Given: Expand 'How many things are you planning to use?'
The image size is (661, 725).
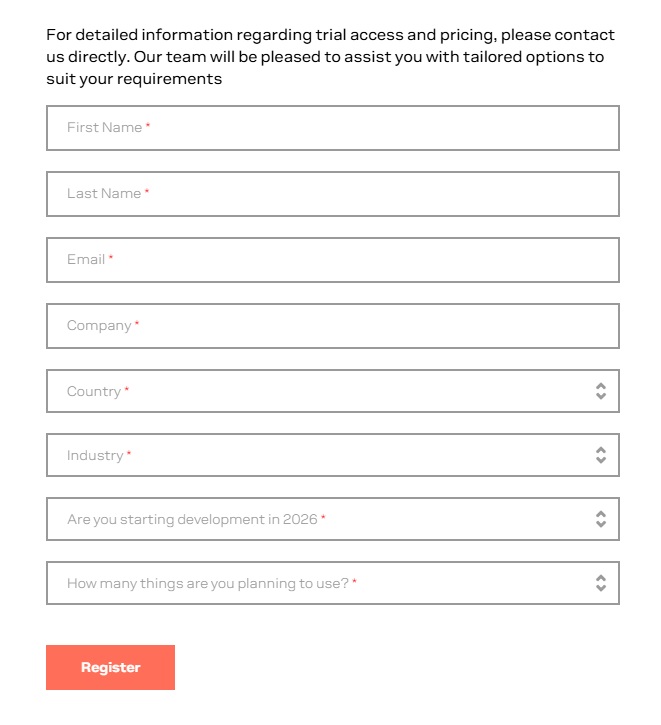Looking at the screenshot, I should 320,583.
